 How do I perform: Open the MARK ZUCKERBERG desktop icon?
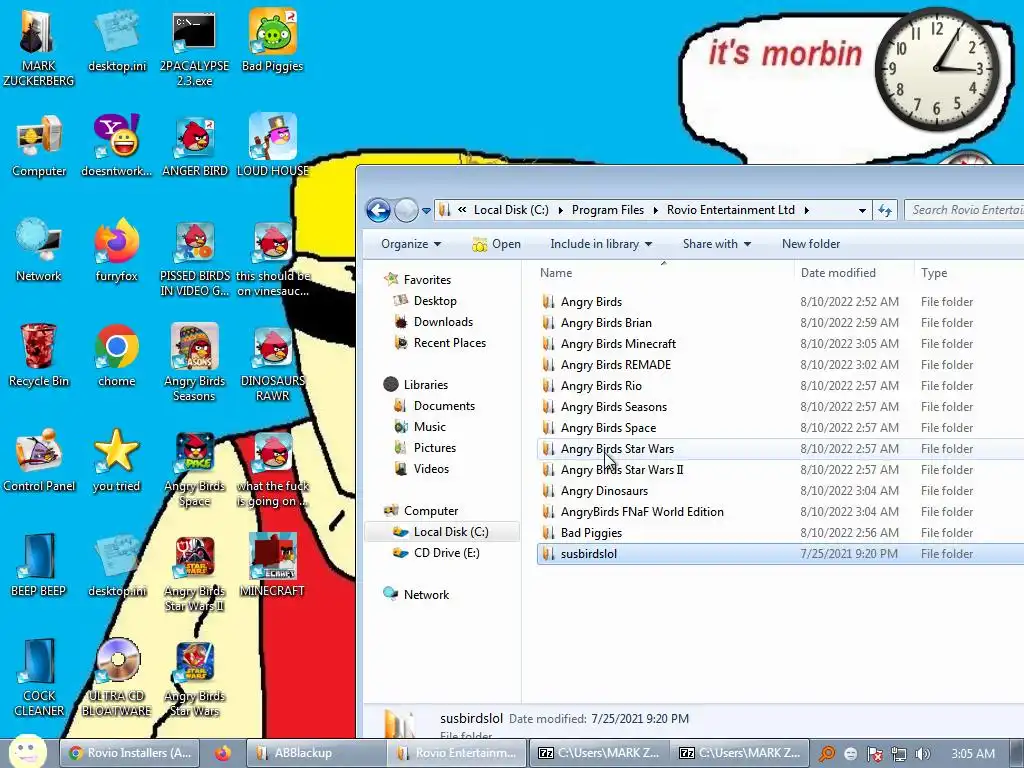[38, 46]
